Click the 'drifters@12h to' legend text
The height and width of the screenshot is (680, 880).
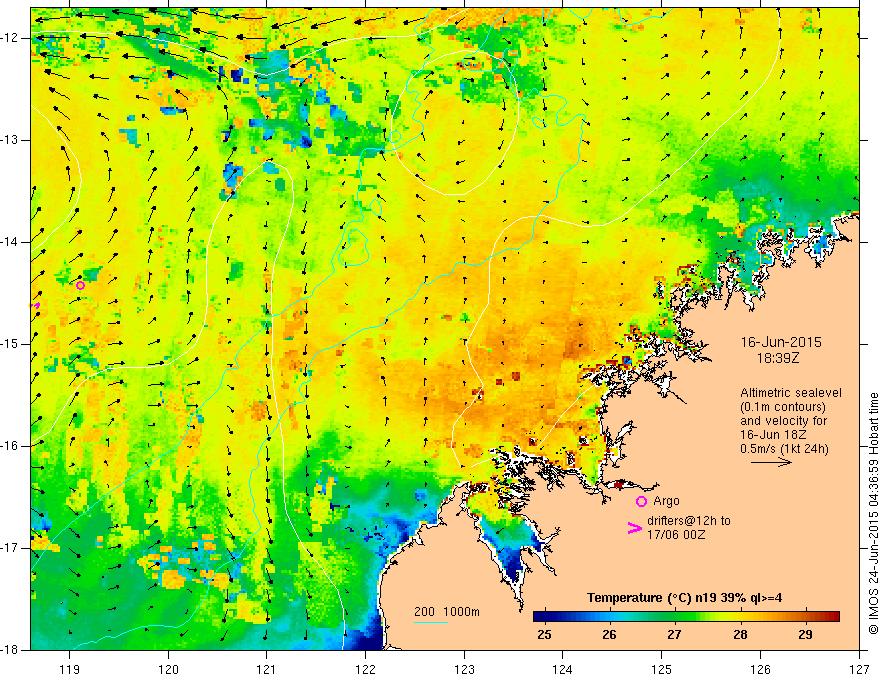tap(689, 521)
